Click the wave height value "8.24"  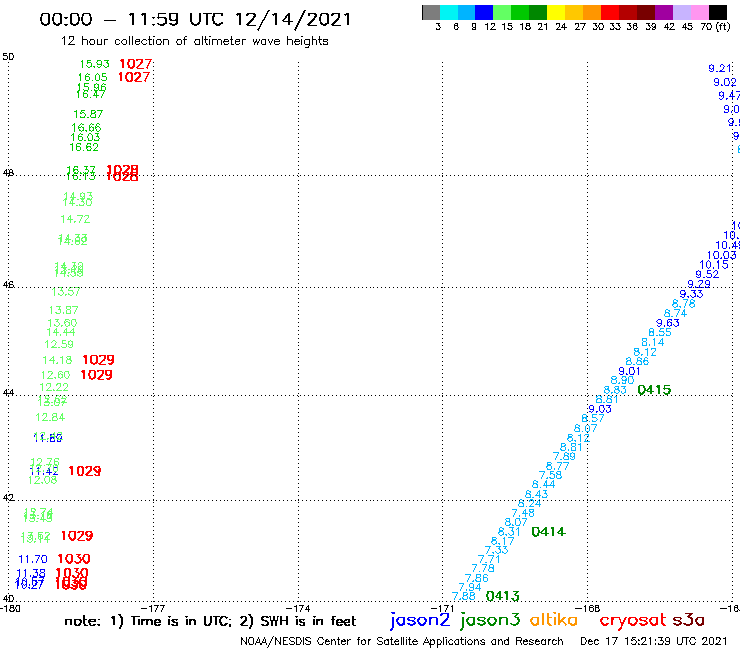[x=530, y=504]
